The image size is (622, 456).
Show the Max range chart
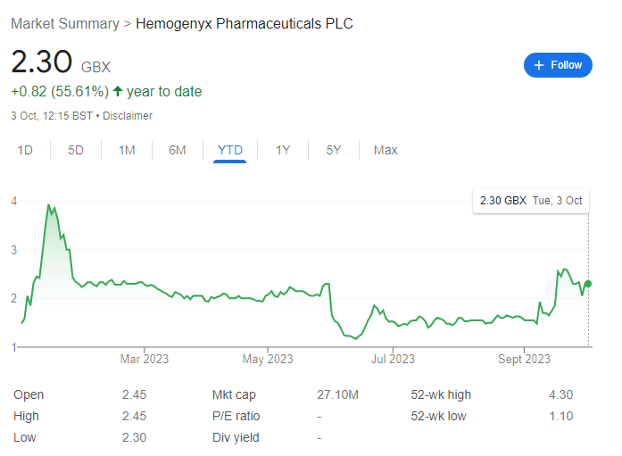tap(386, 150)
